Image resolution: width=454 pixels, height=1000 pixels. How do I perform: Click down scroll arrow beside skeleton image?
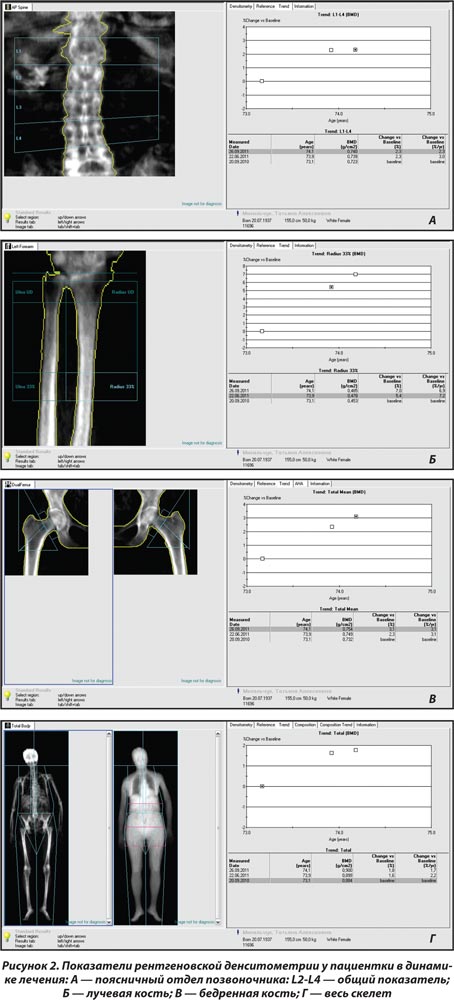pos(219,922)
